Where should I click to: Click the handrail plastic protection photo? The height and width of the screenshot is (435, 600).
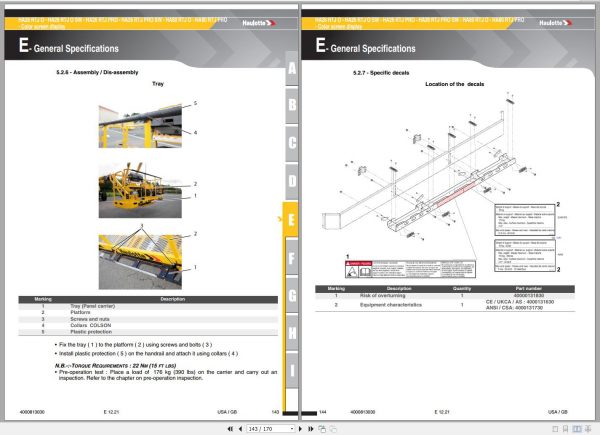(x=140, y=126)
